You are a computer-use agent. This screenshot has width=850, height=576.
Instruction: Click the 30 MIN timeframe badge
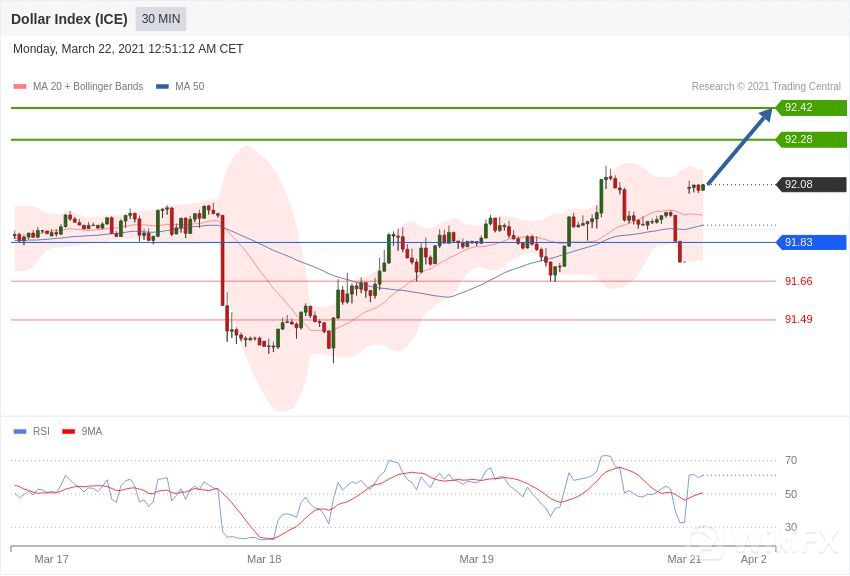coord(161,19)
